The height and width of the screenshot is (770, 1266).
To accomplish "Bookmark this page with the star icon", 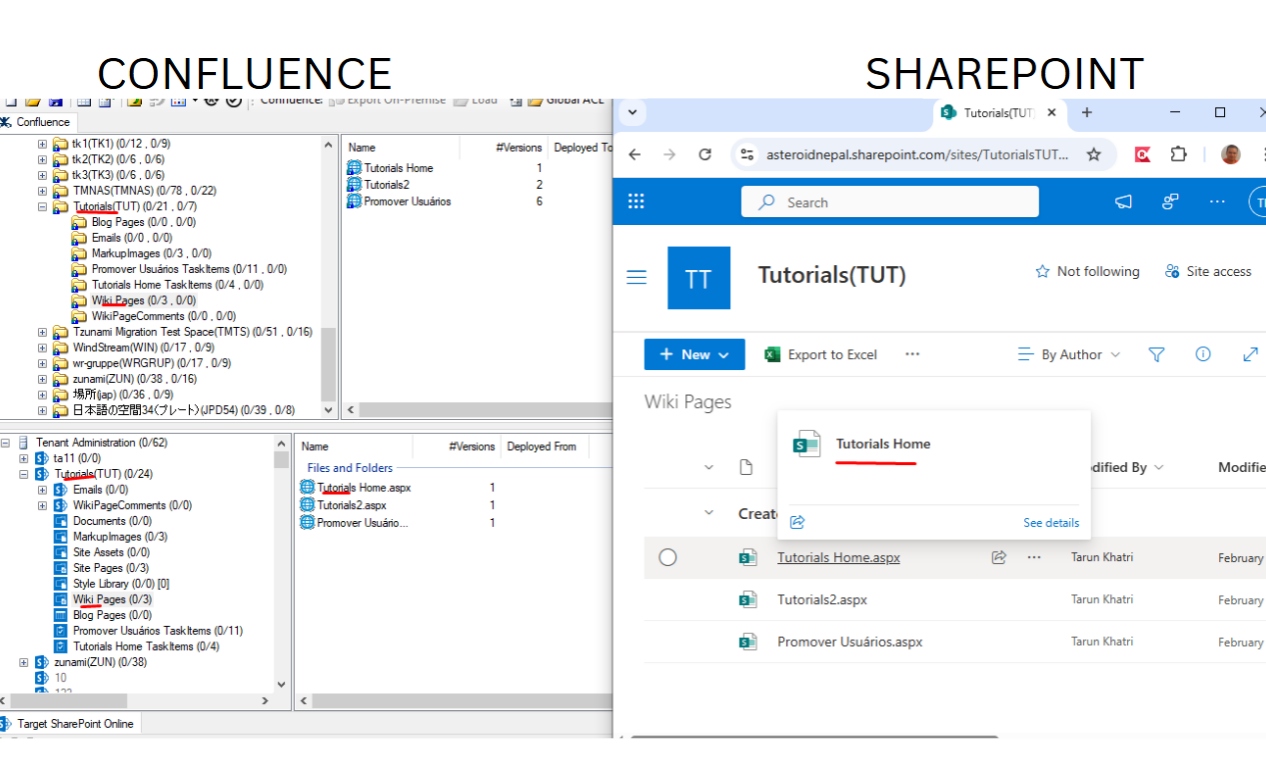I will 1094,154.
